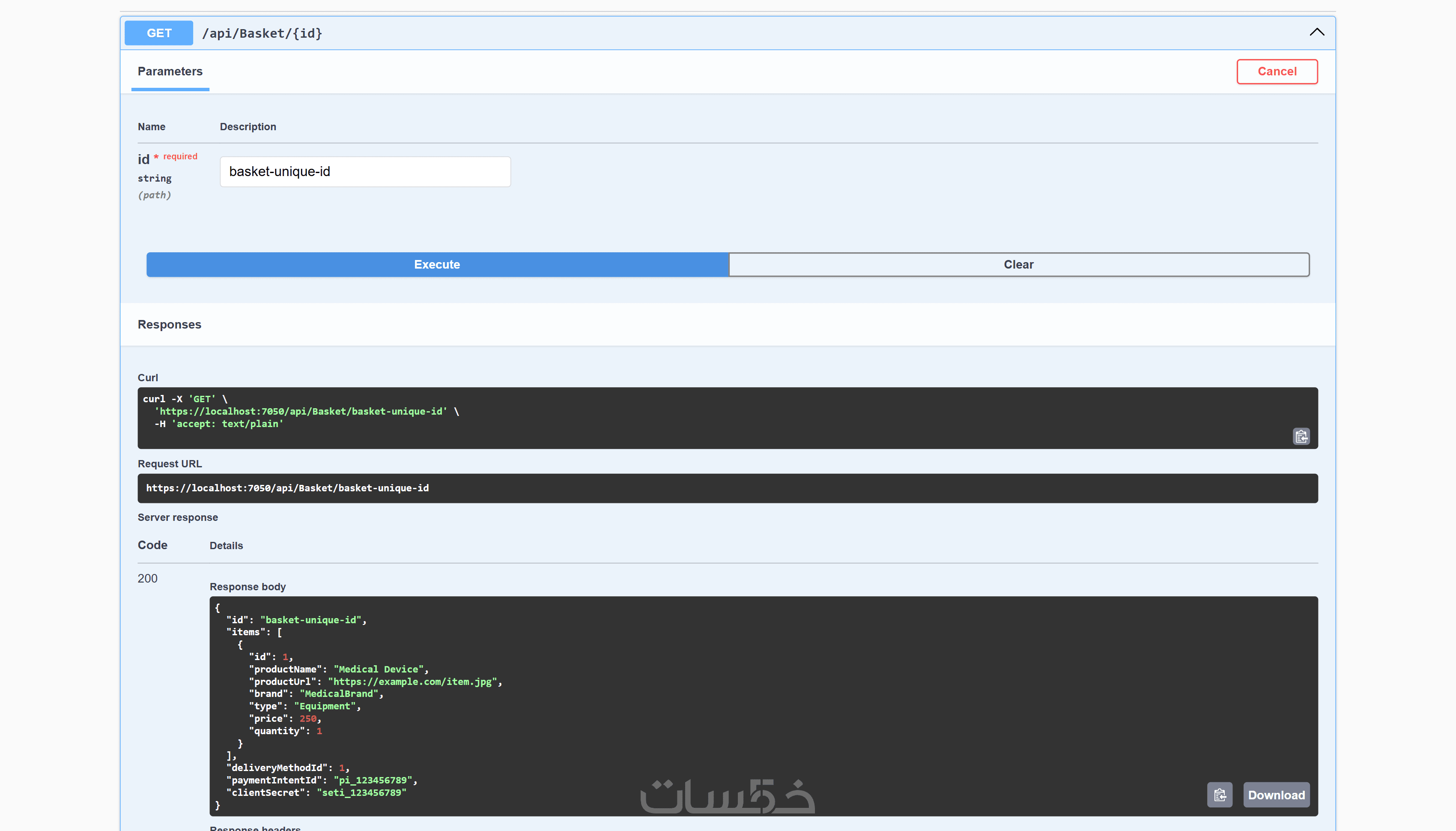Download the response body
The image size is (1456, 831).
point(1276,795)
